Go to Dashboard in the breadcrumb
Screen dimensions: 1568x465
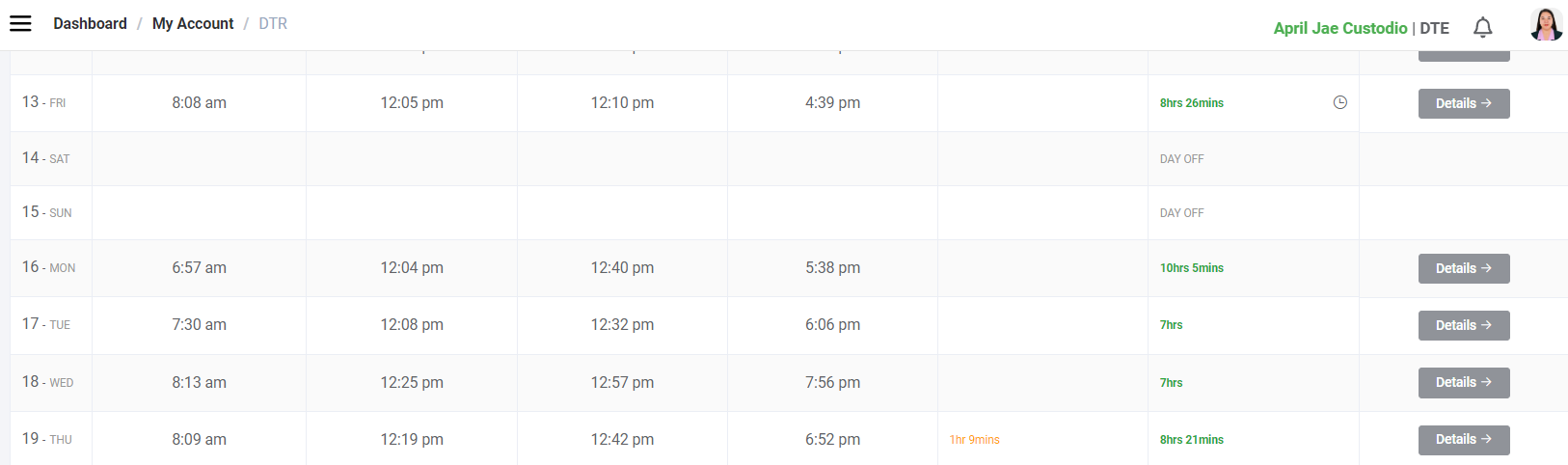click(90, 23)
